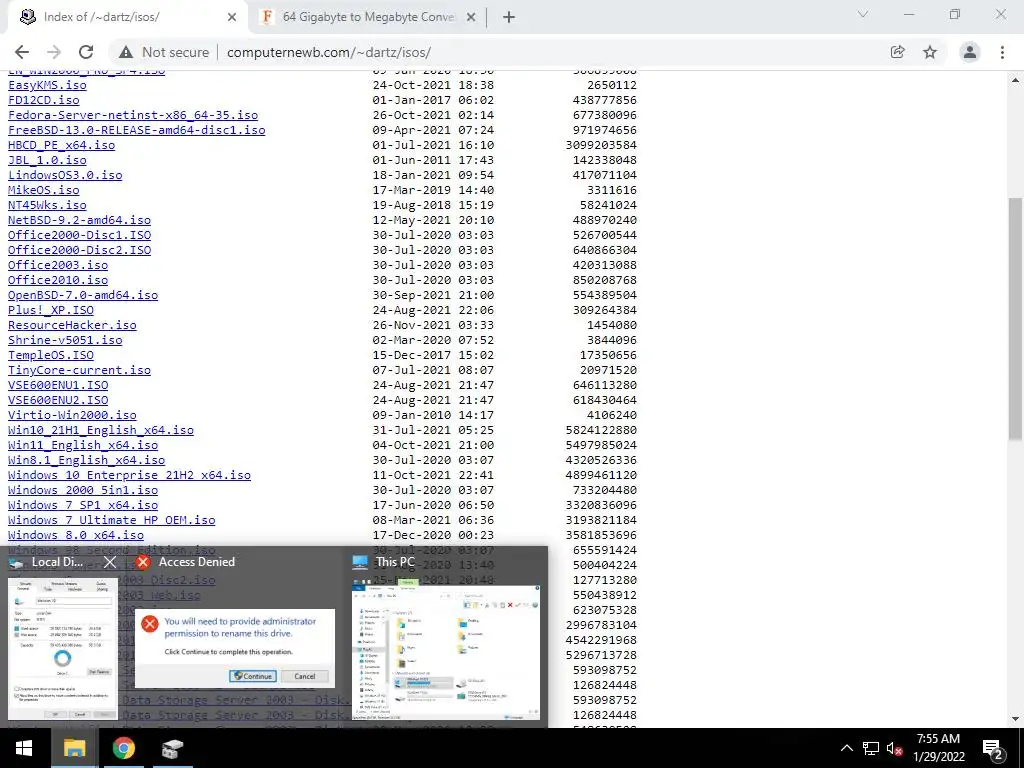Download Fedora-Server-netinst-x86_64-35.iso

point(133,115)
